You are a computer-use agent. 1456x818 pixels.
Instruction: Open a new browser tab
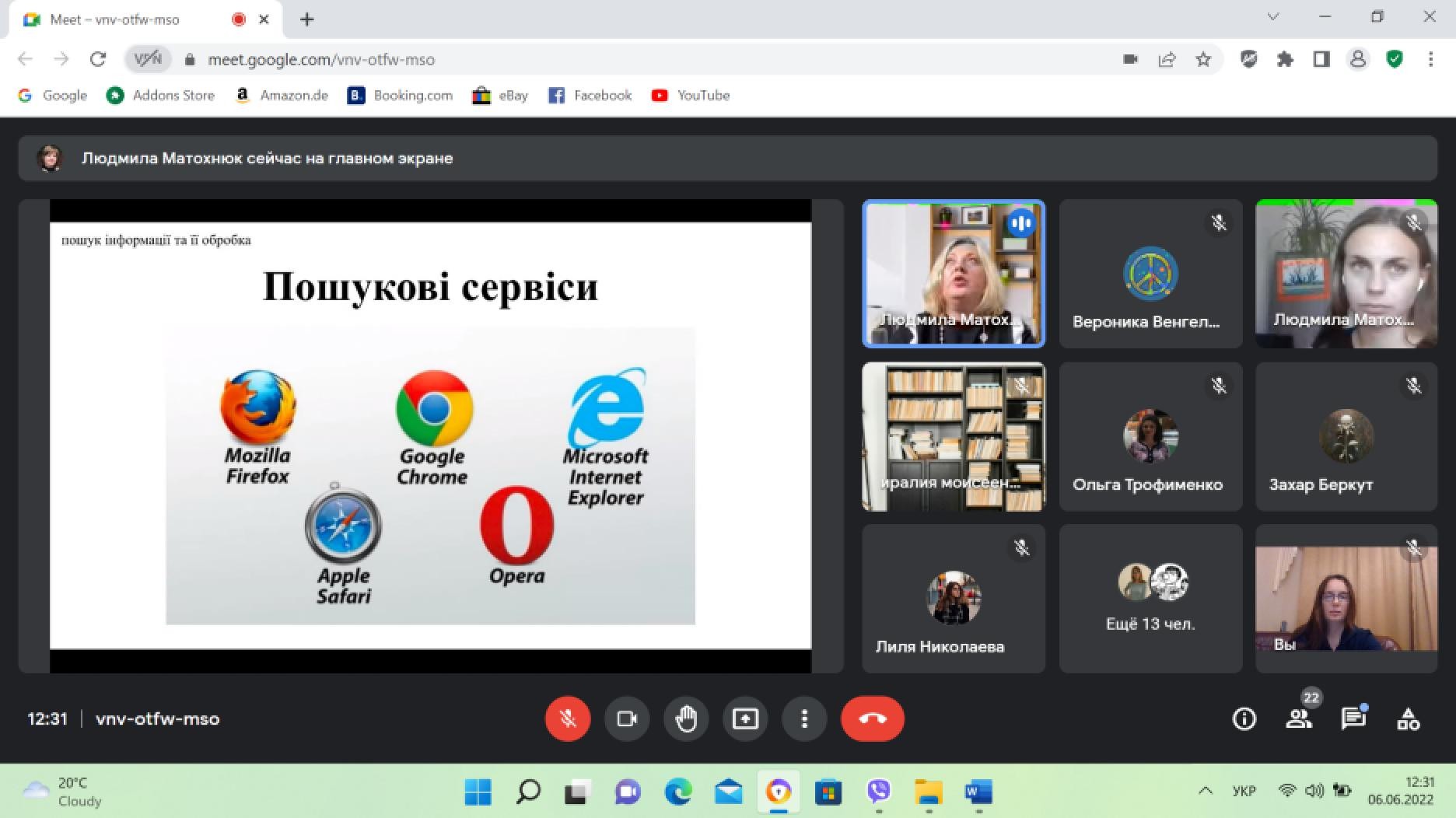point(307,19)
